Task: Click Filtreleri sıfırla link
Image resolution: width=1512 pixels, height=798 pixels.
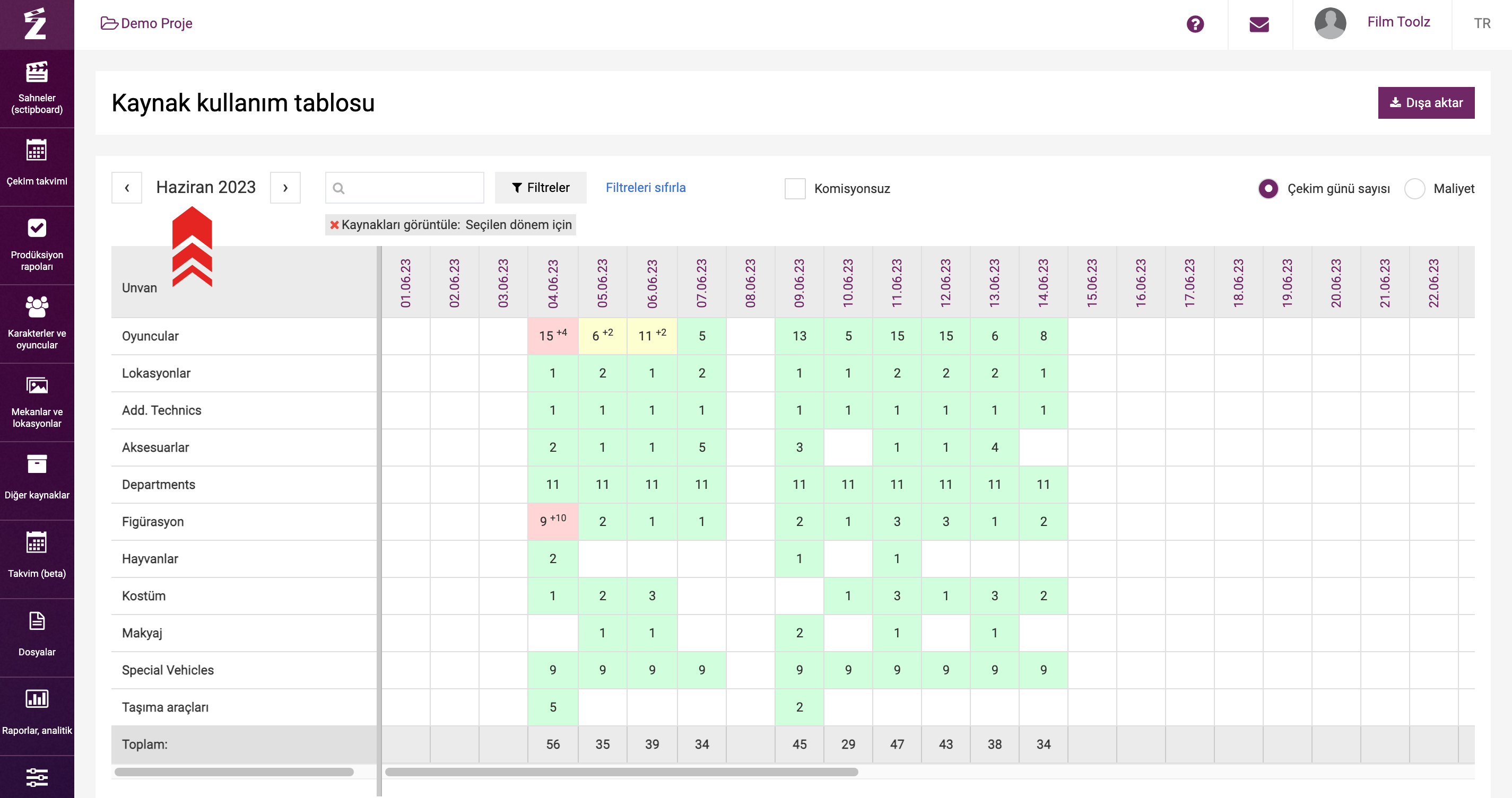Action: [x=645, y=188]
